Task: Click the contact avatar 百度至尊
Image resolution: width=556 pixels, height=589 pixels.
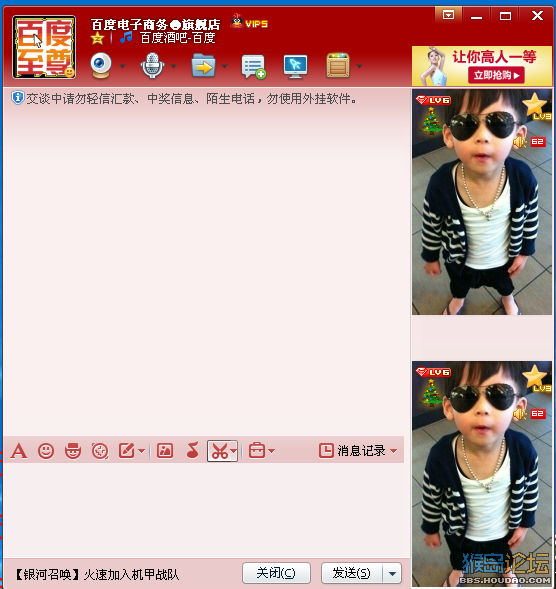Action: pos(44,47)
